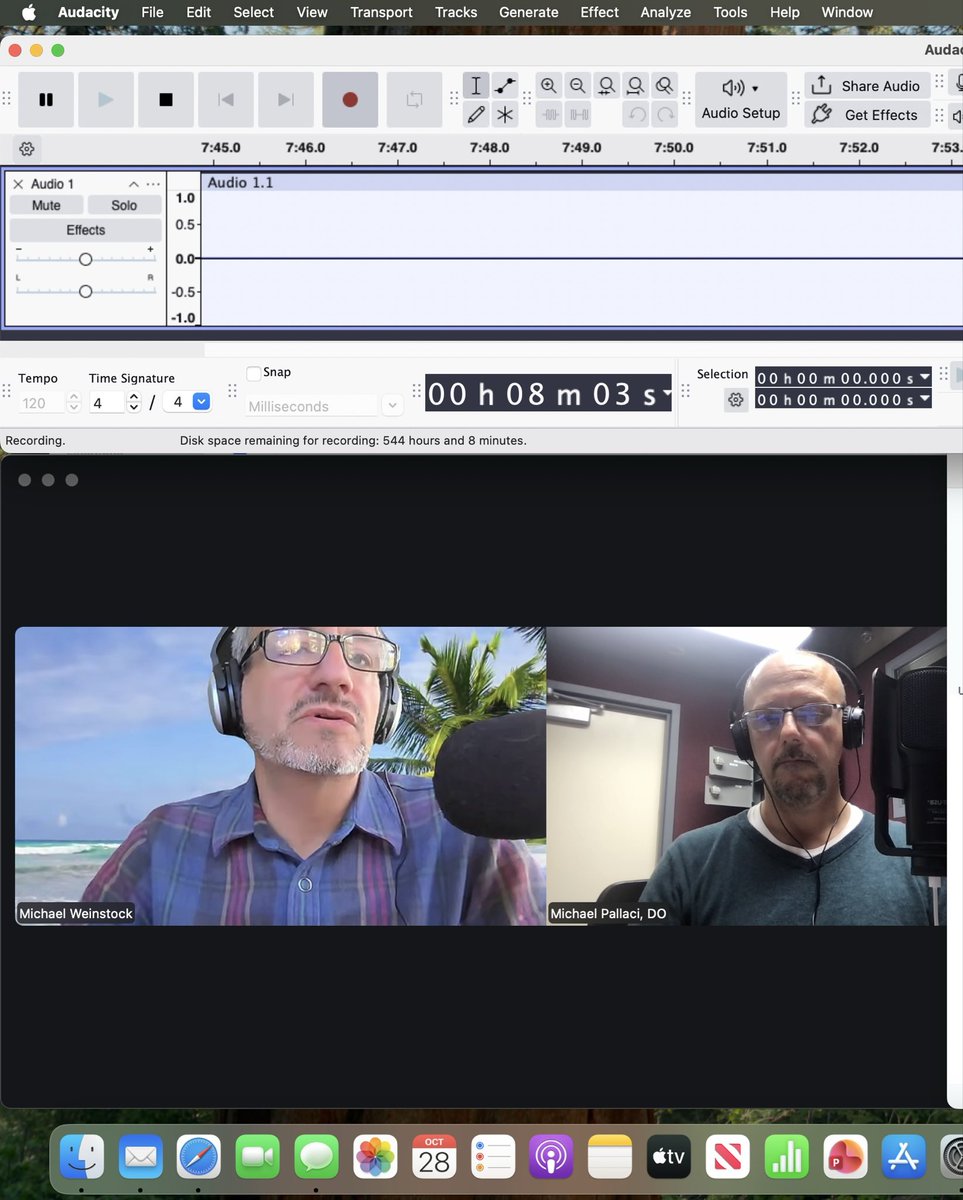Open the Effects panel on Audio 1
The height and width of the screenshot is (1200, 963).
pos(85,229)
